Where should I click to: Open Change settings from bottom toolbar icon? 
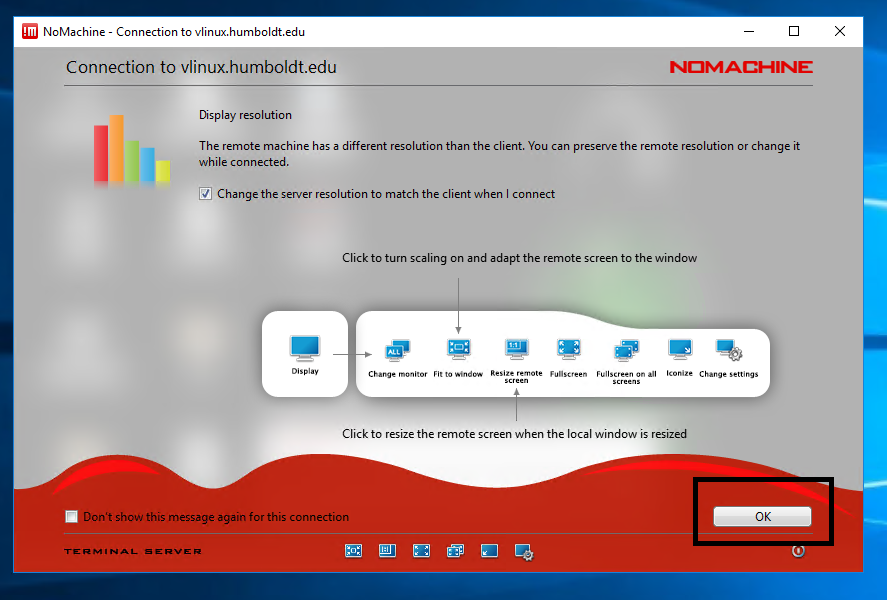(x=524, y=551)
